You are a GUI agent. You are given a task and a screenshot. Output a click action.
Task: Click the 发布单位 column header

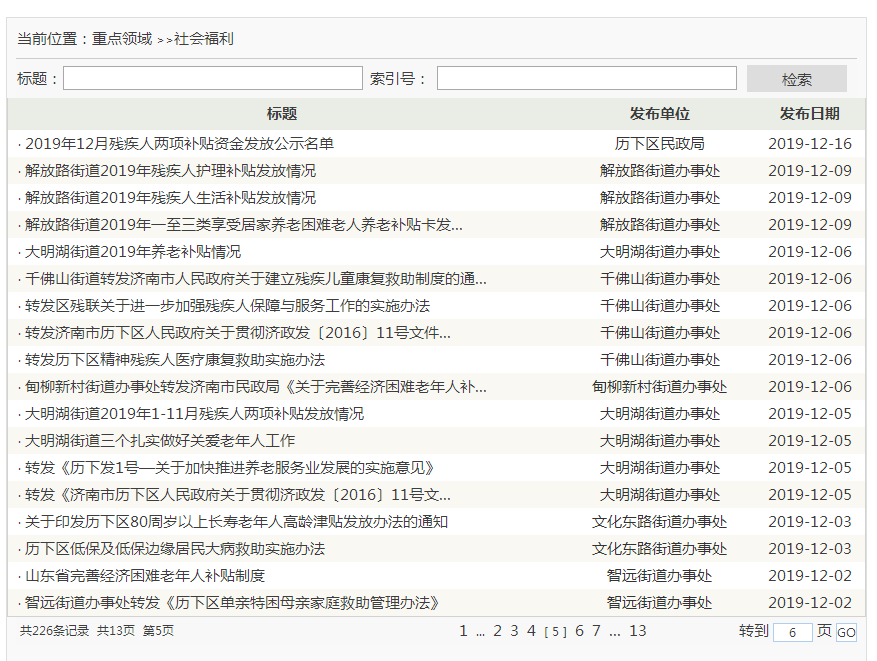click(x=659, y=114)
